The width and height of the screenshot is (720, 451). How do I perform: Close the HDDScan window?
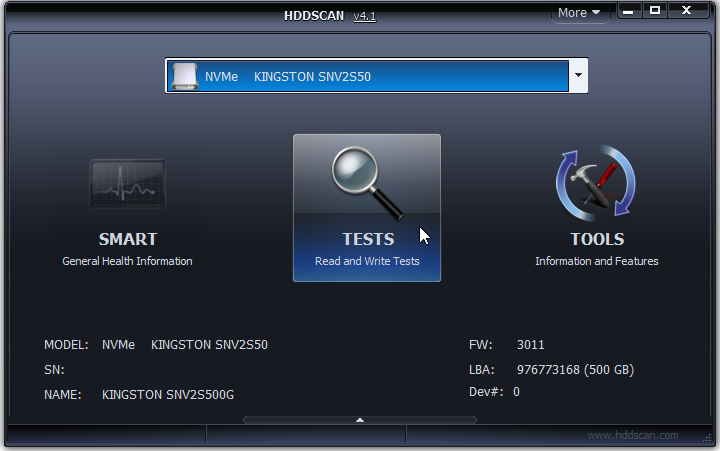[686, 11]
